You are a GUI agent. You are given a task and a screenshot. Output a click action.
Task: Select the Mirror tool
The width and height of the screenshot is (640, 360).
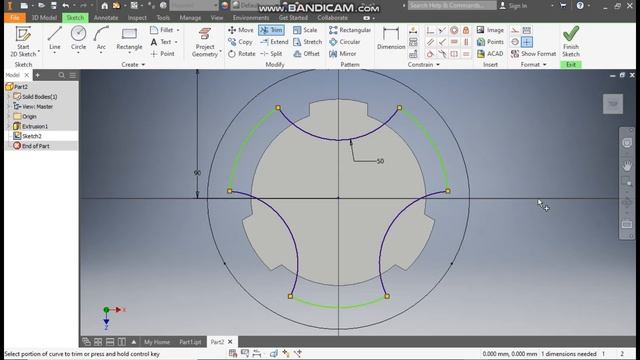tap(343, 53)
